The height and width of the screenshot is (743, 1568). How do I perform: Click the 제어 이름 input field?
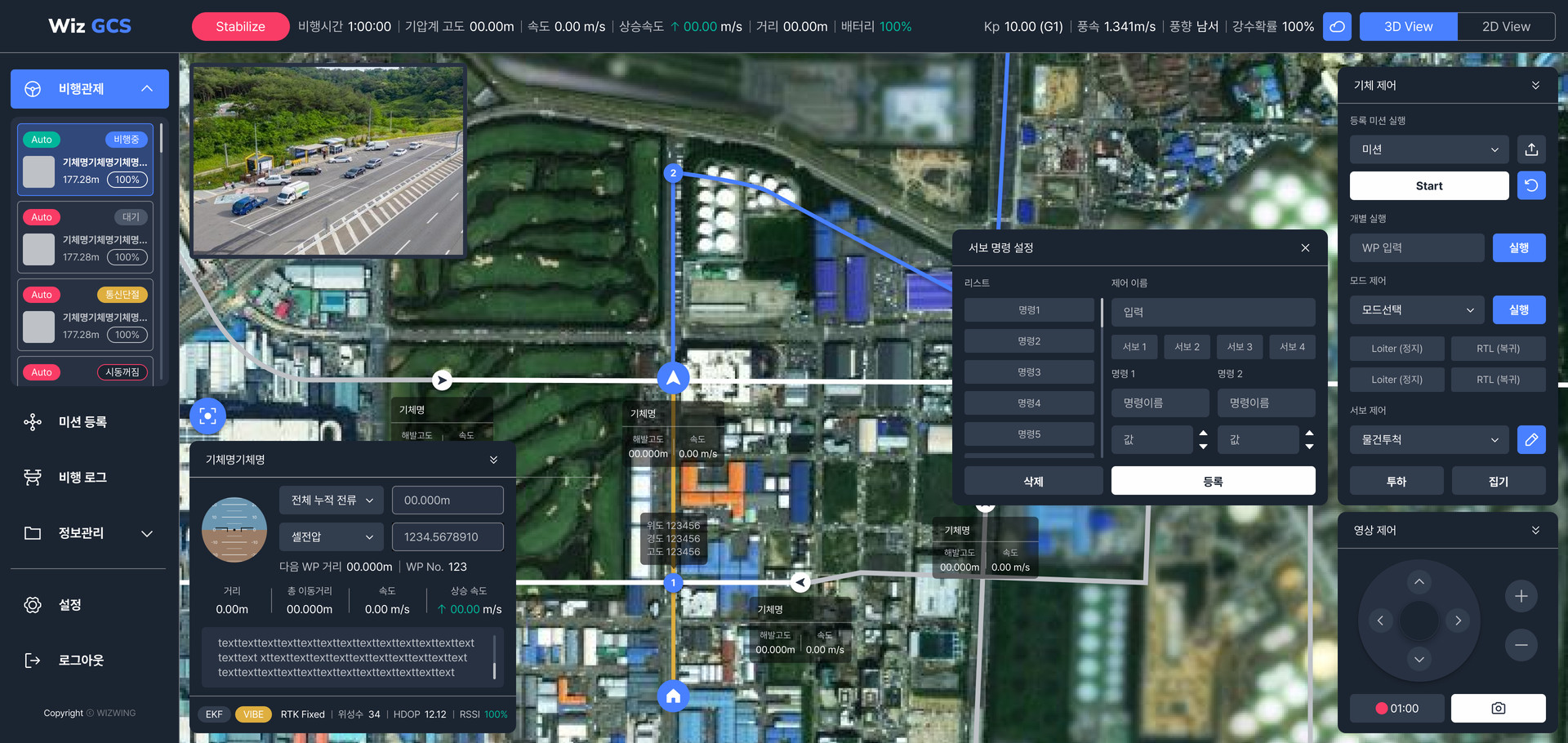[1213, 312]
